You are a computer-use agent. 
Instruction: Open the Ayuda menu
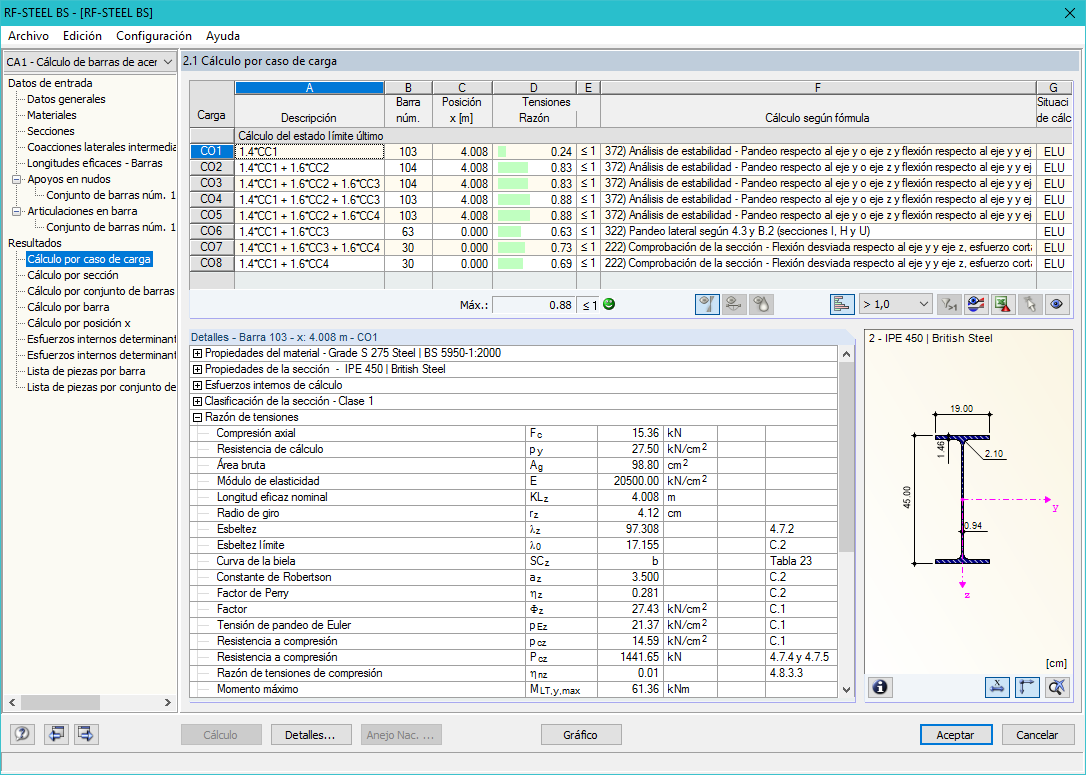223,36
